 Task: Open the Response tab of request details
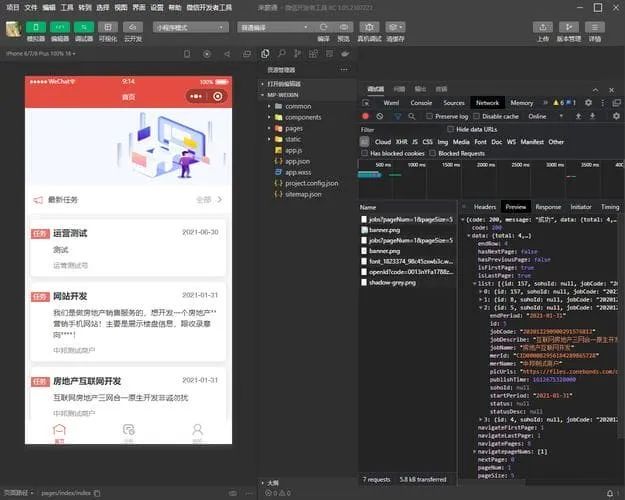(x=548, y=207)
